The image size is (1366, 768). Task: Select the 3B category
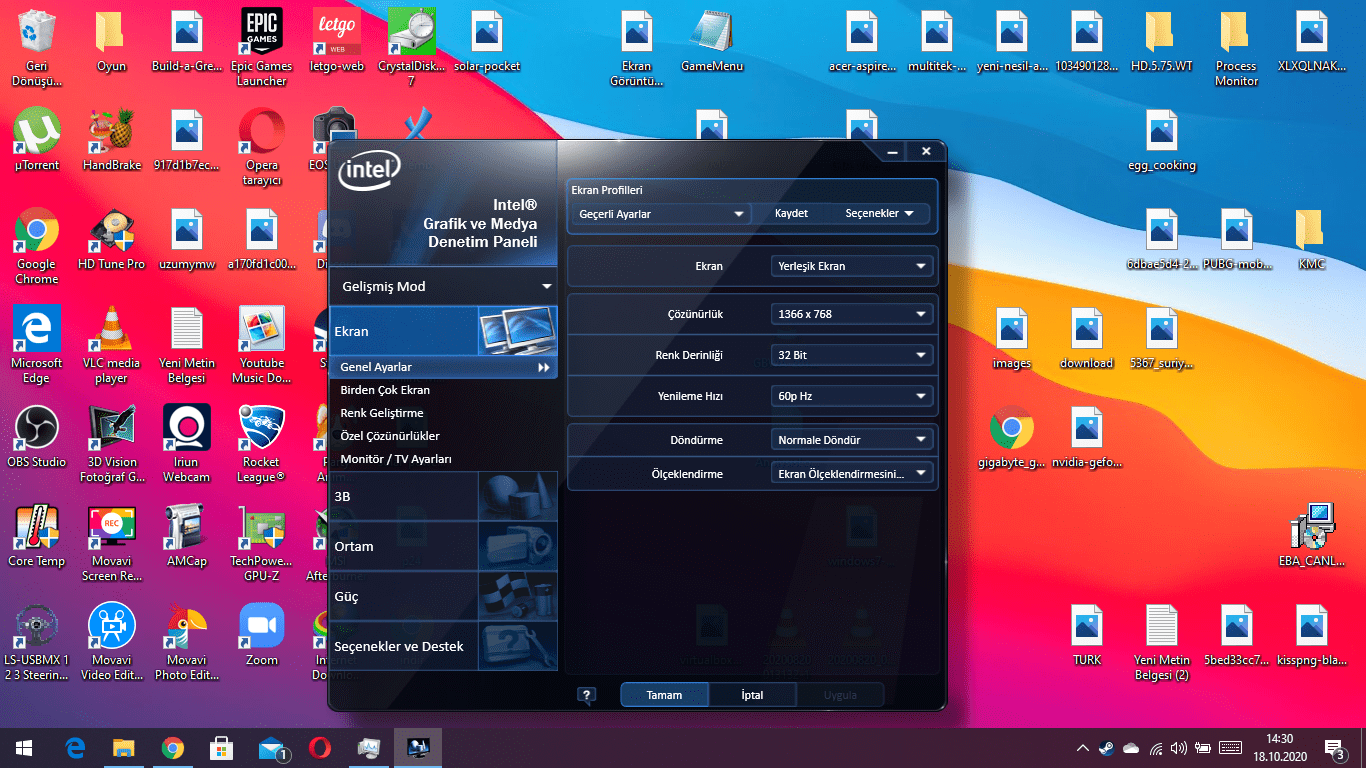click(443, 496)
